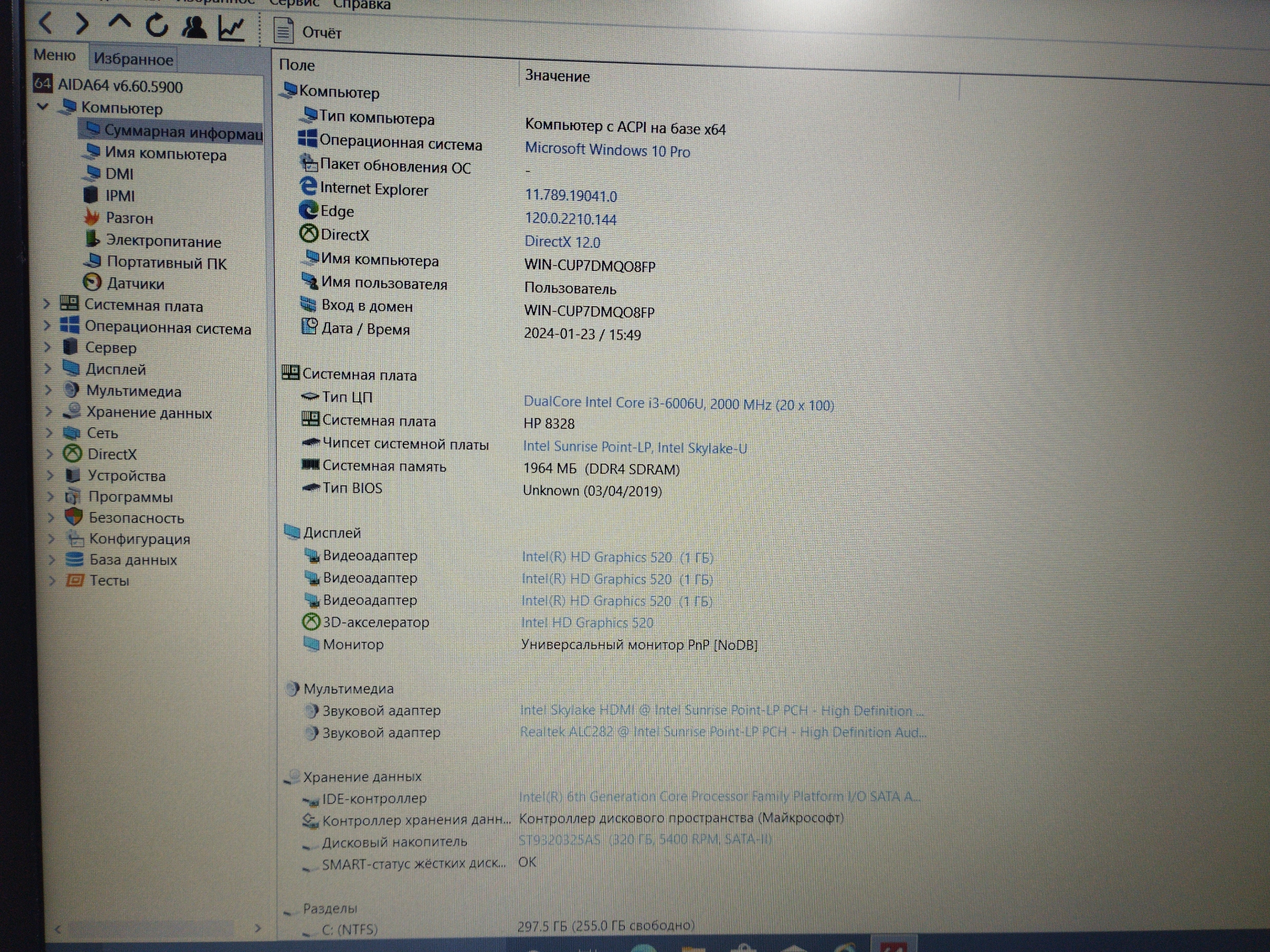This screenshot has width=1270, height=952.
Task: Click the DirectX row Xbox icon
Action: tap(309, 233)
